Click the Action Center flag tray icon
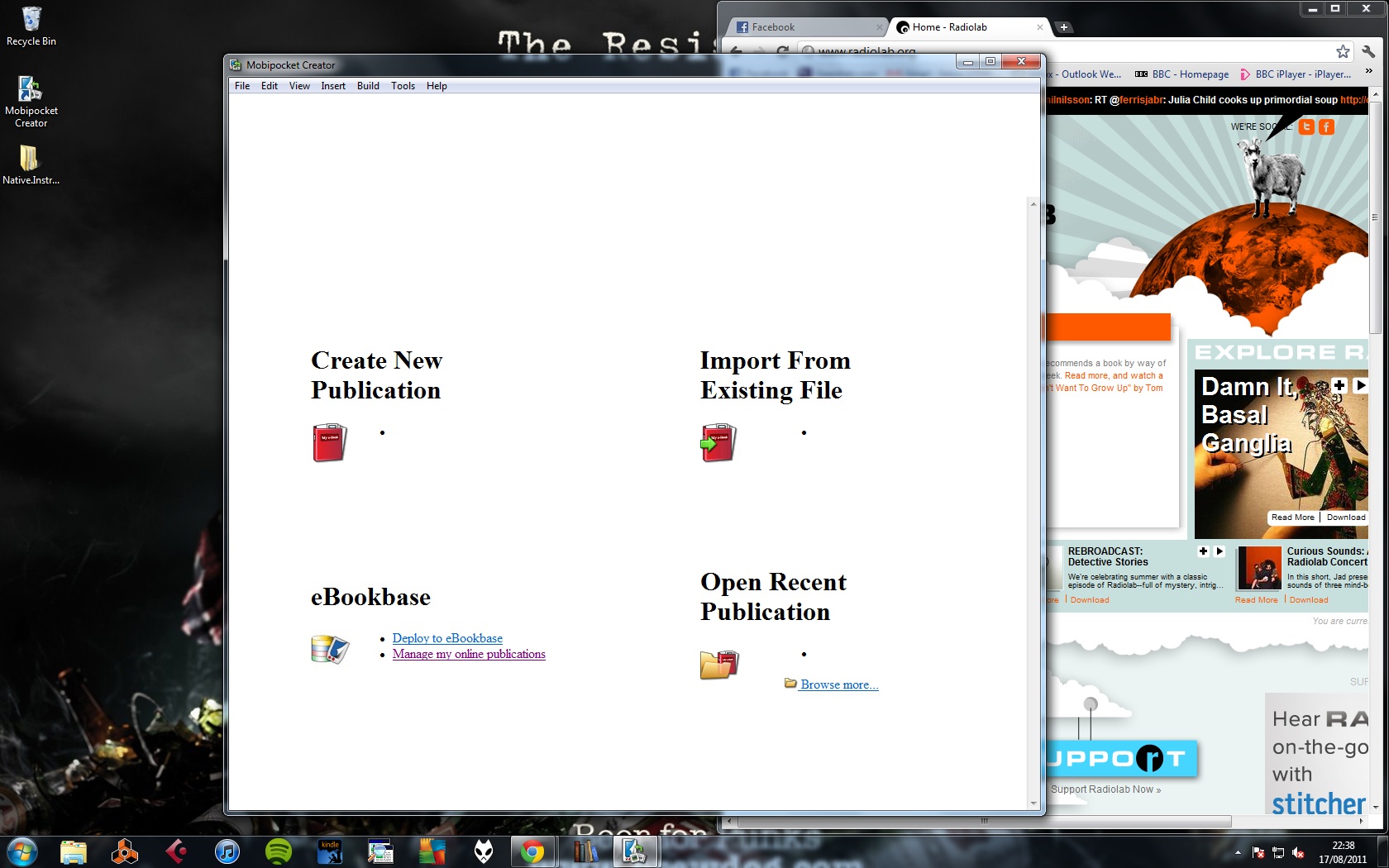This screenshot has height=868, width=1389. point(1258,852)
